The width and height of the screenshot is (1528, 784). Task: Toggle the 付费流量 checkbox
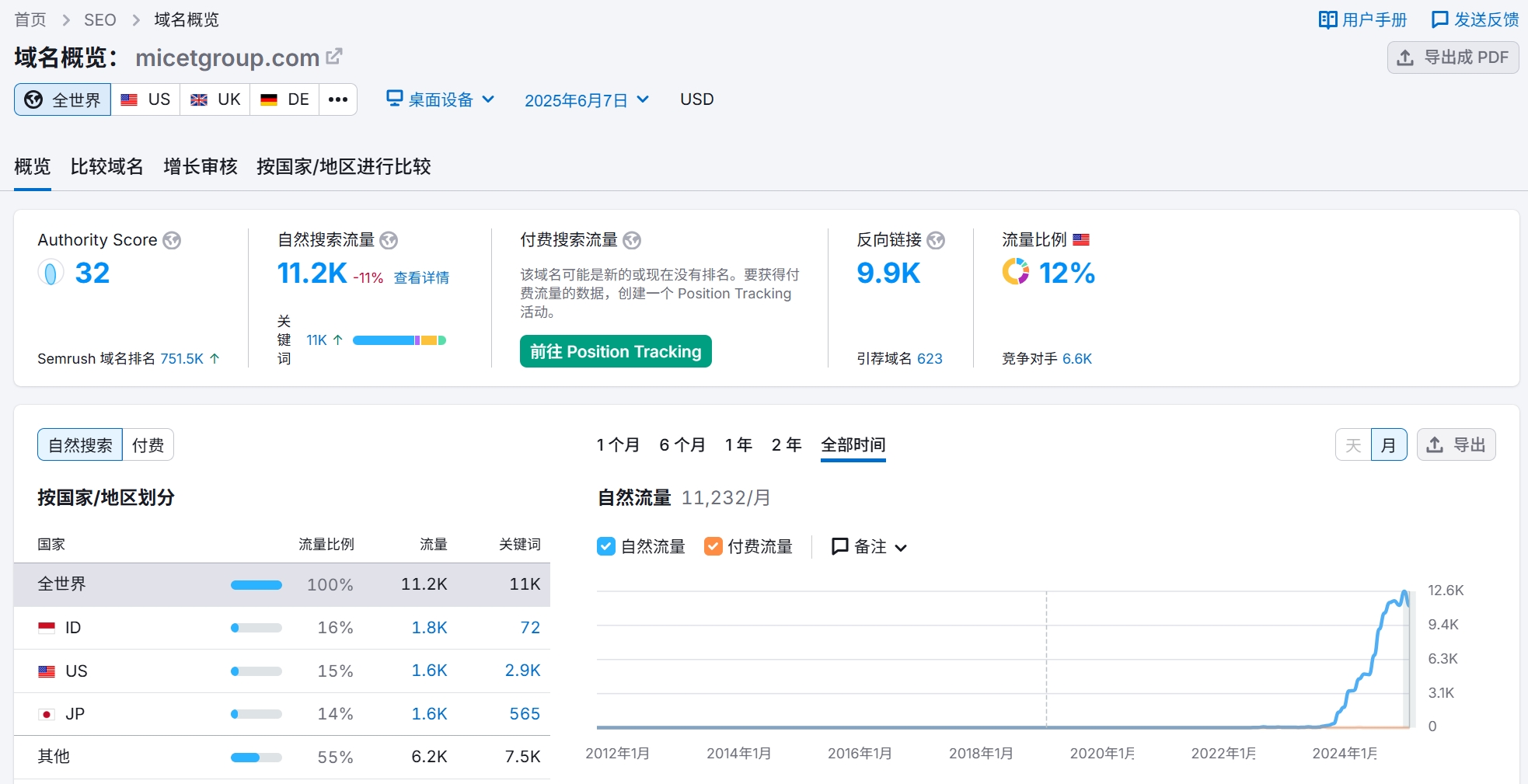coord(713,546)
